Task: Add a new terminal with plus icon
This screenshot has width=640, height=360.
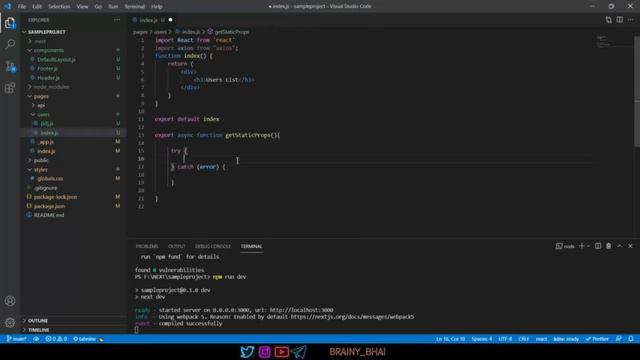Action: tap(582, 246)
